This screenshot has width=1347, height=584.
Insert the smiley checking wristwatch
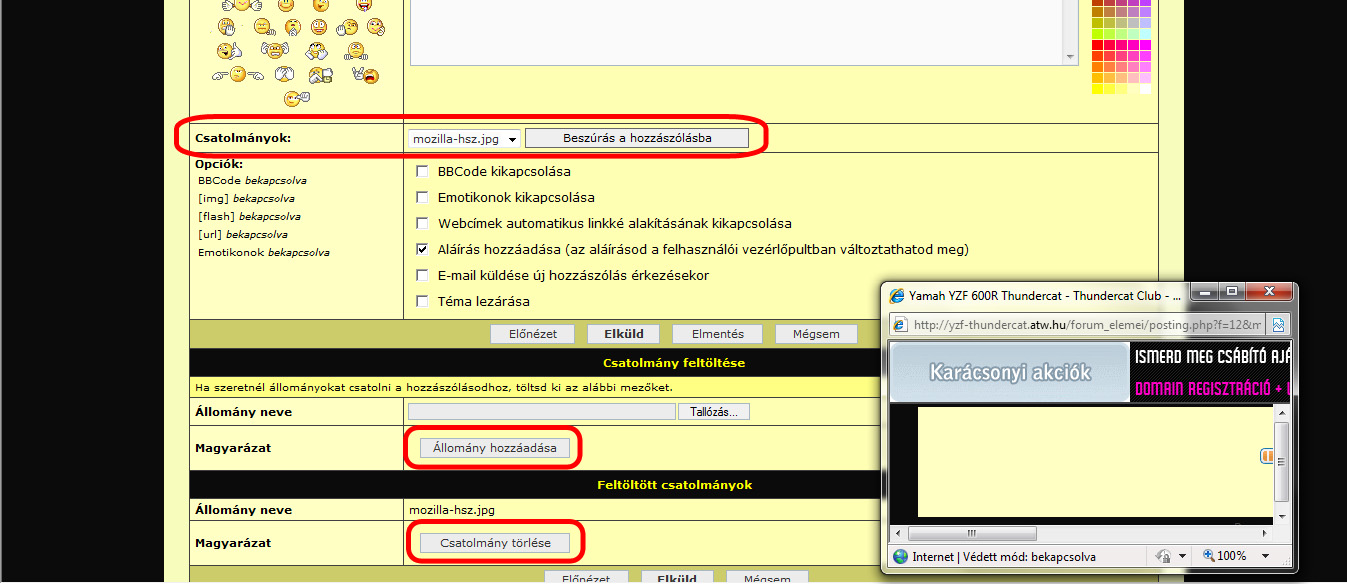coord(321,75)
